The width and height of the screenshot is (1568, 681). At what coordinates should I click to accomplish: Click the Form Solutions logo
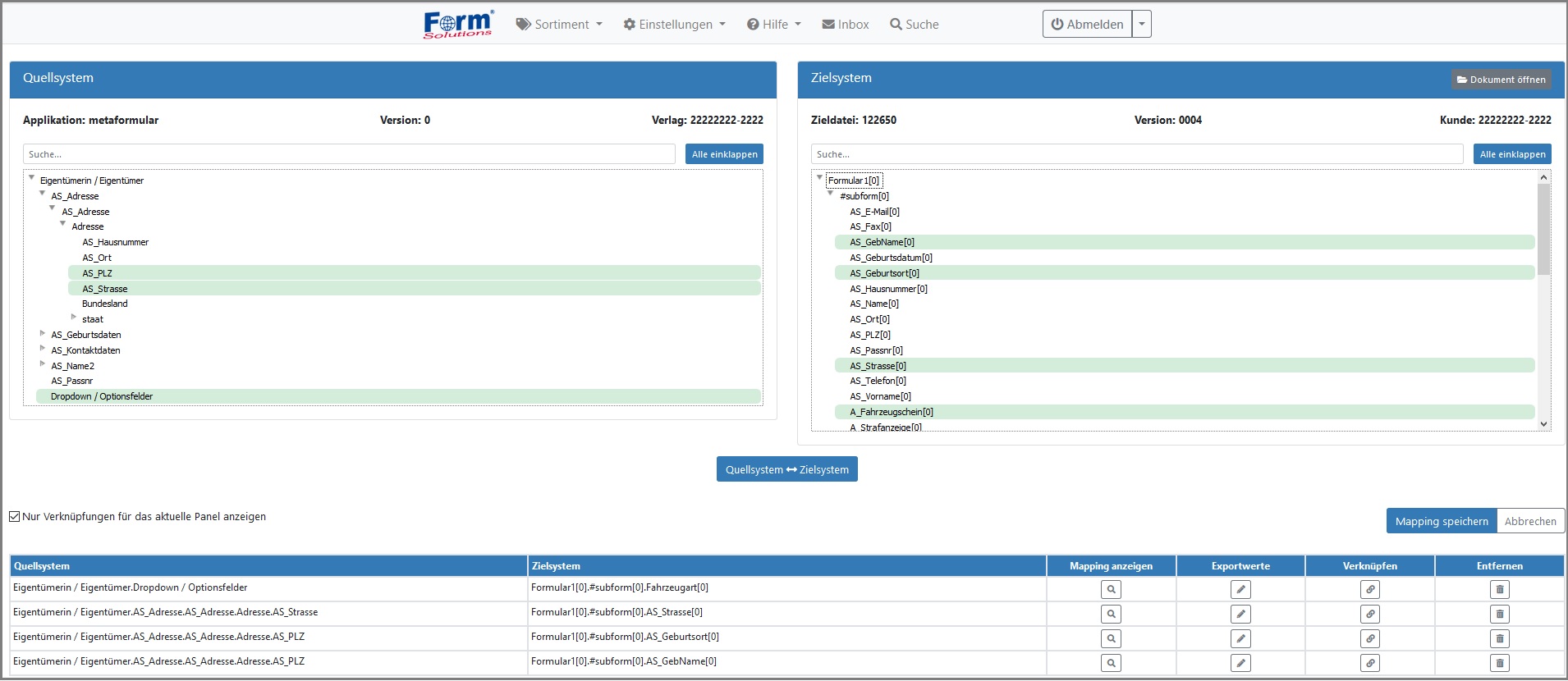pos(458,24)
